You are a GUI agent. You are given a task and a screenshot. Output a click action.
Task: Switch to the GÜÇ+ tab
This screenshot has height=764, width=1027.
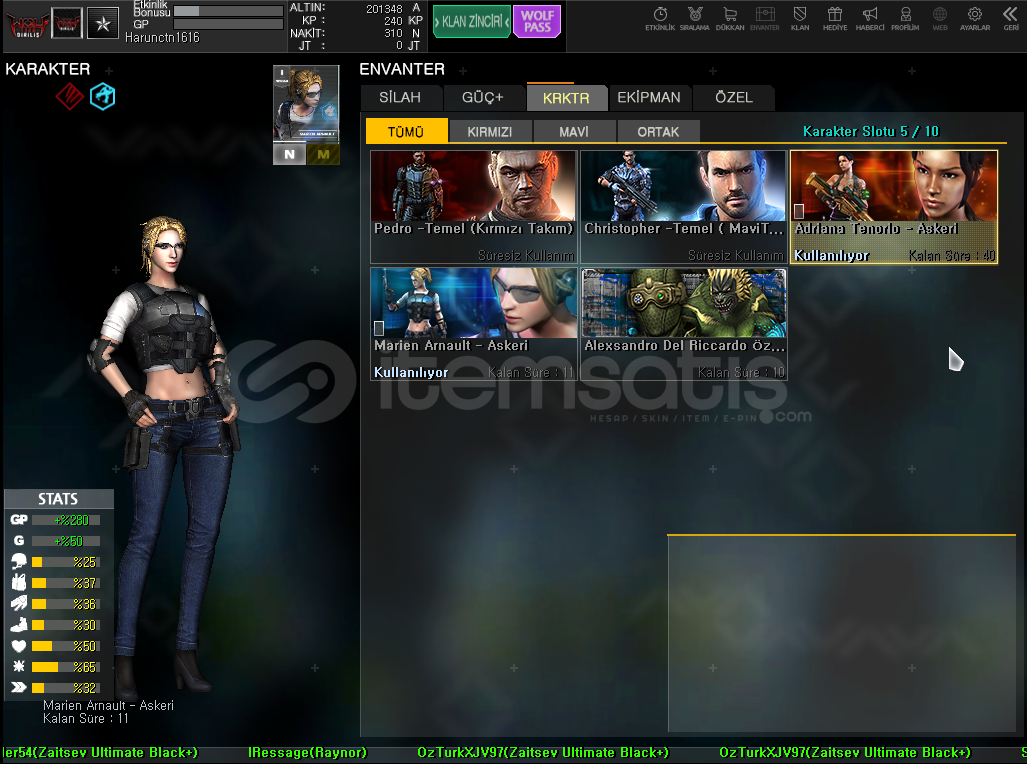(483, 98)
